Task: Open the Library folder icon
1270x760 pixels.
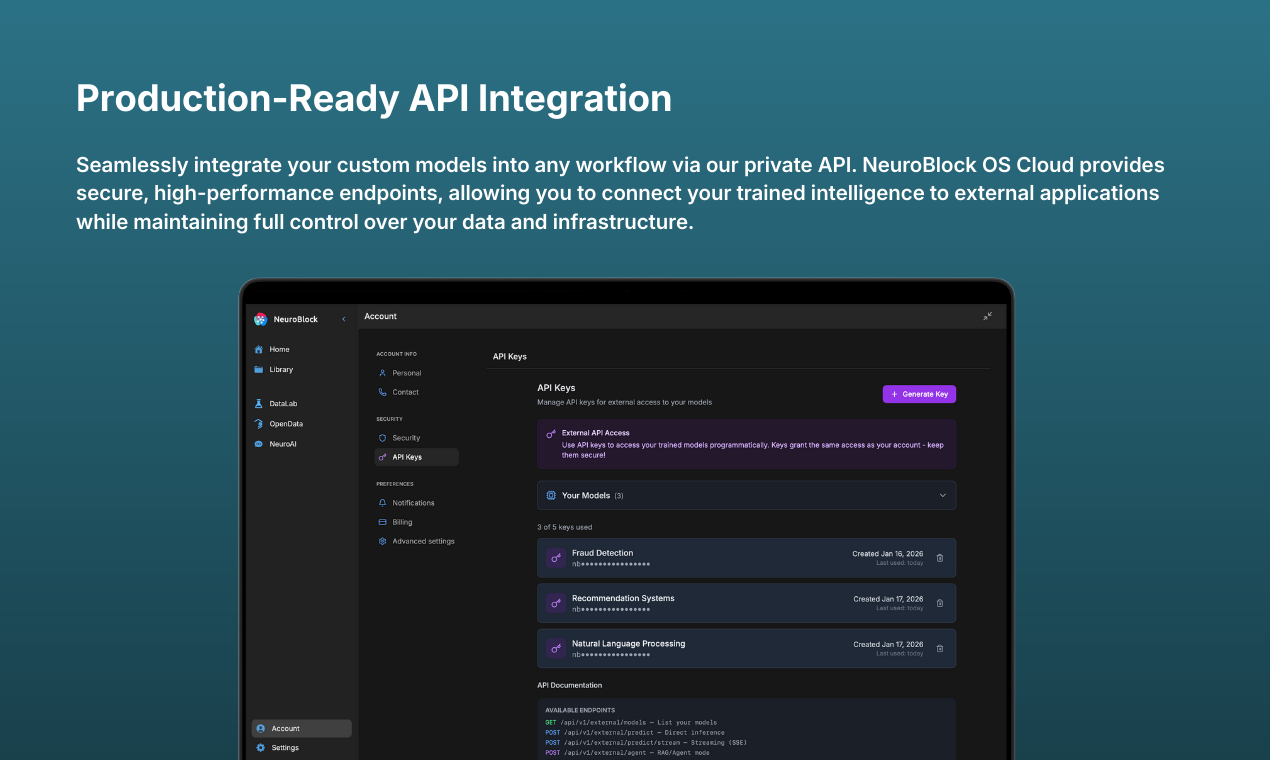Action: point(259,369)
